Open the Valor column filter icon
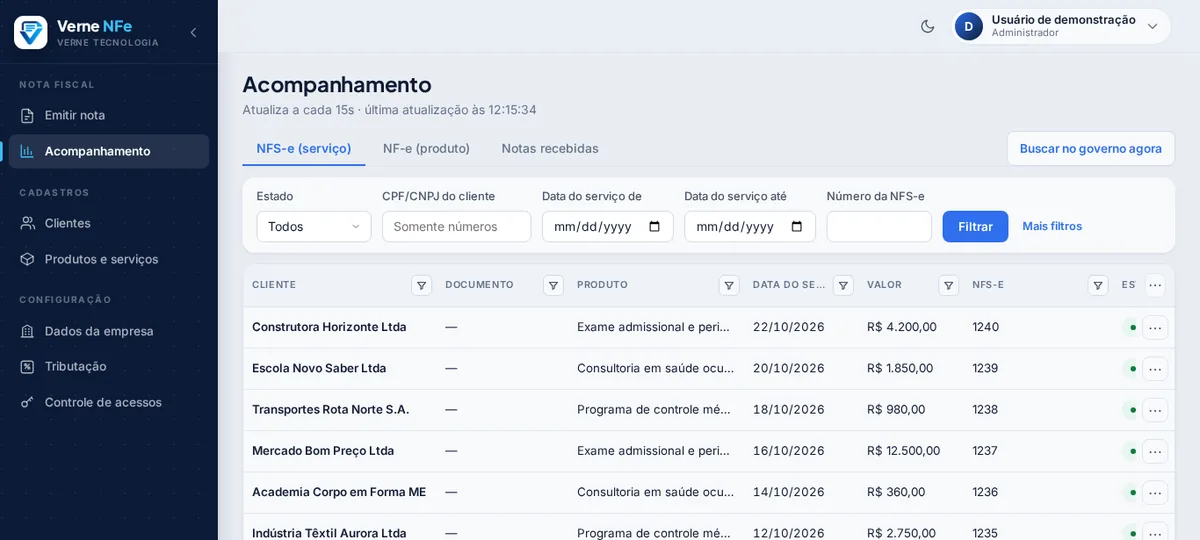The width and height of the screenshot is (1200, 540). tap(949, 285)
